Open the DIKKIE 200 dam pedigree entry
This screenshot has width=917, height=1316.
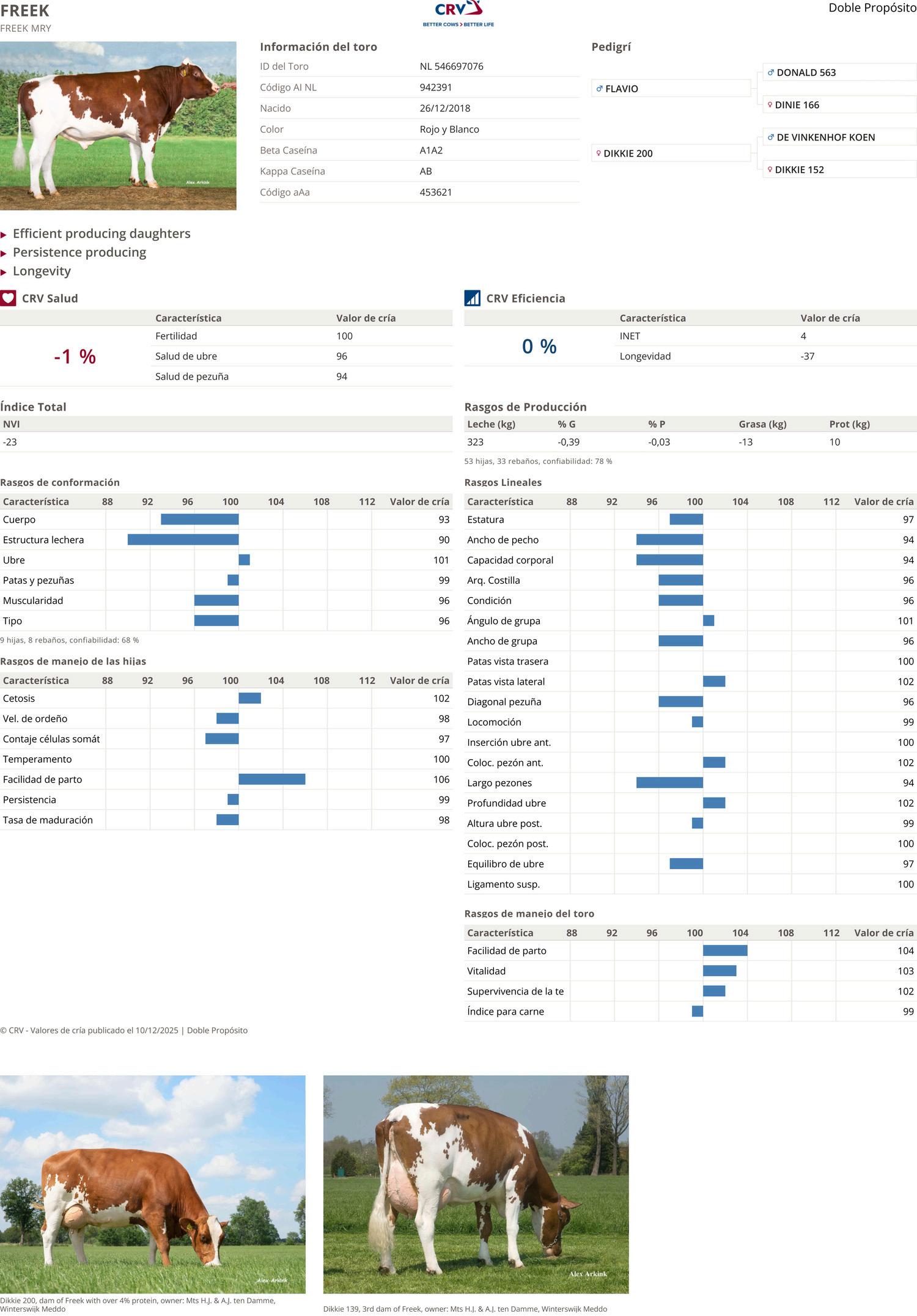click(671, 153)
